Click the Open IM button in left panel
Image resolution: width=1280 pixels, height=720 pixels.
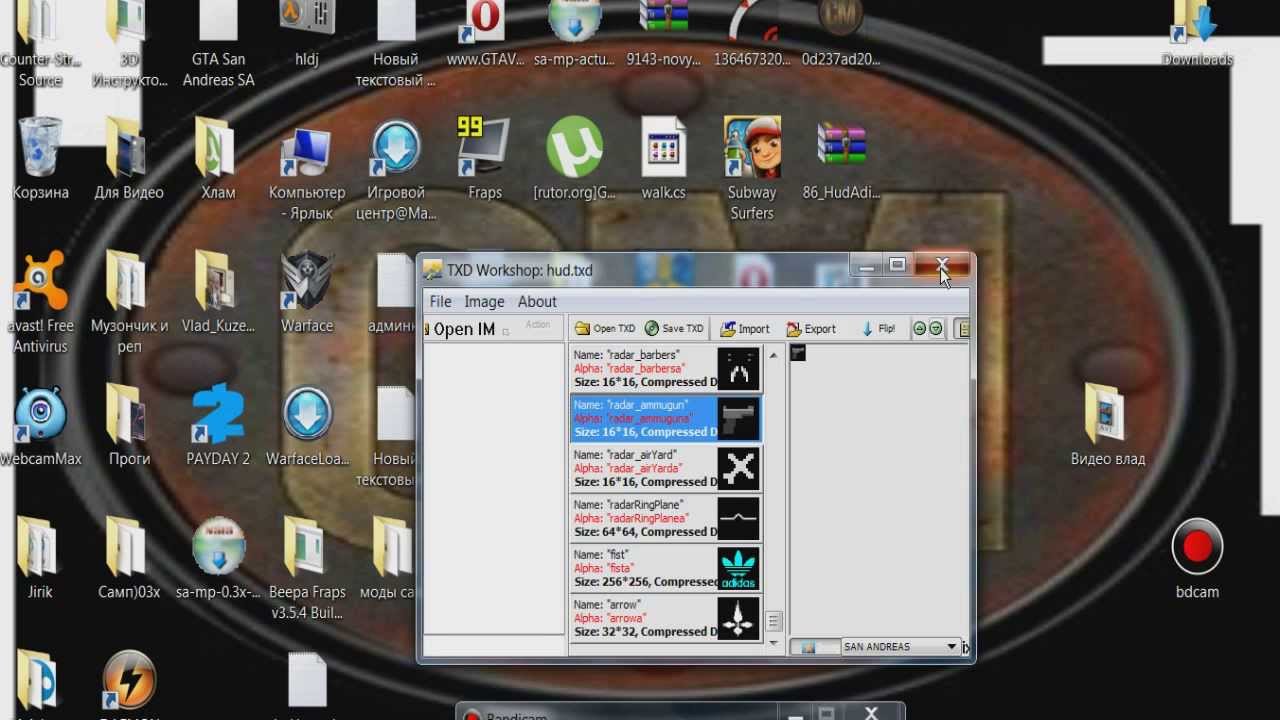coord(460,329)
